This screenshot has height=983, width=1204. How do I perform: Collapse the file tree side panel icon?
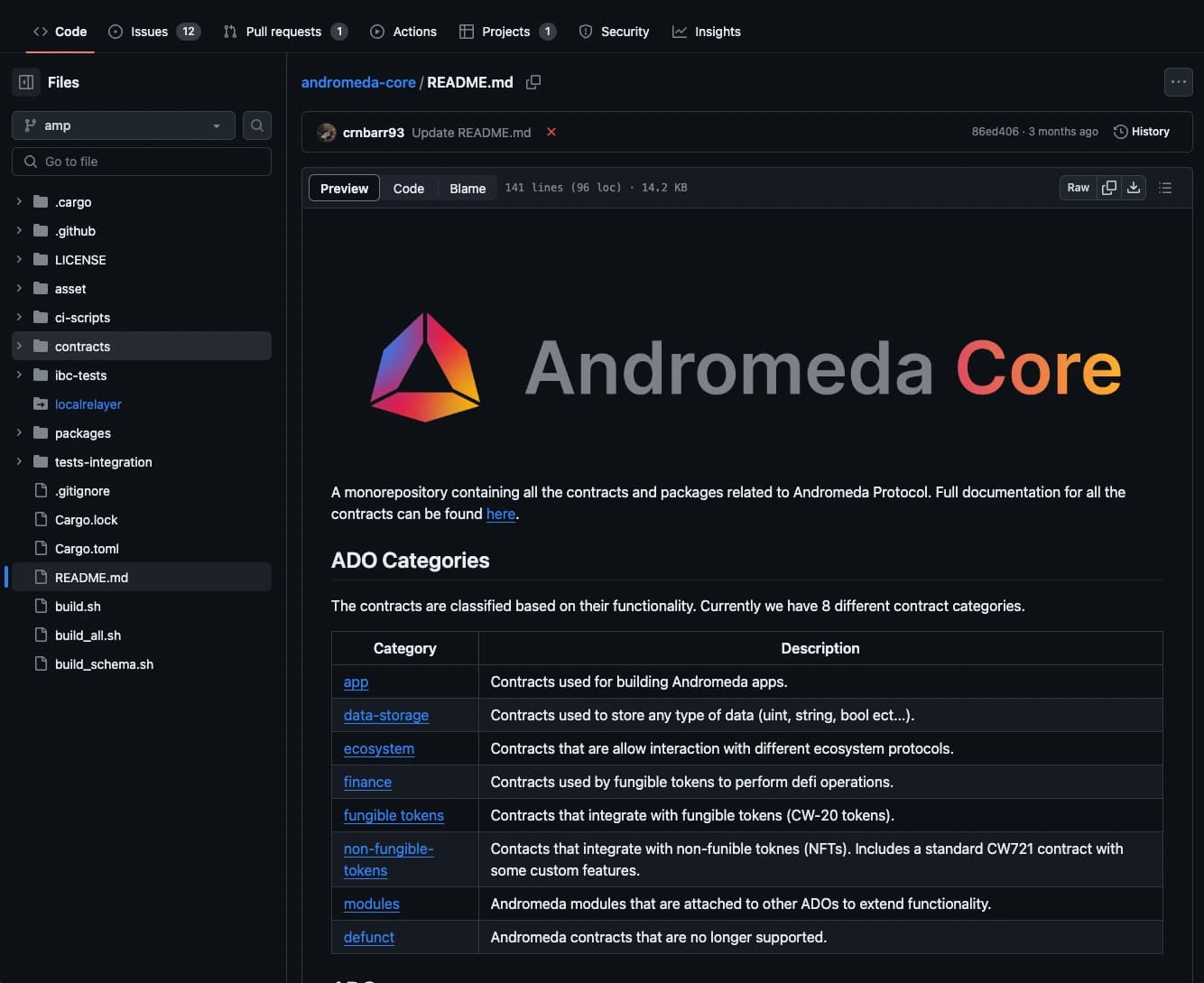(26, 82)
